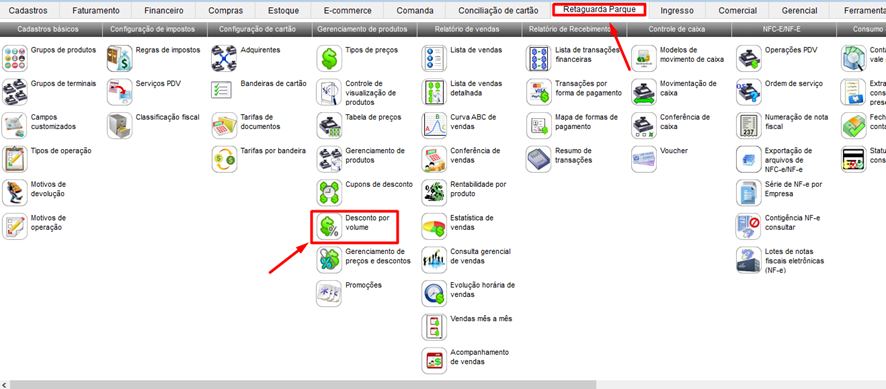Open Lotes de notas fiscais eletrônicas icon

click(748, 260)
